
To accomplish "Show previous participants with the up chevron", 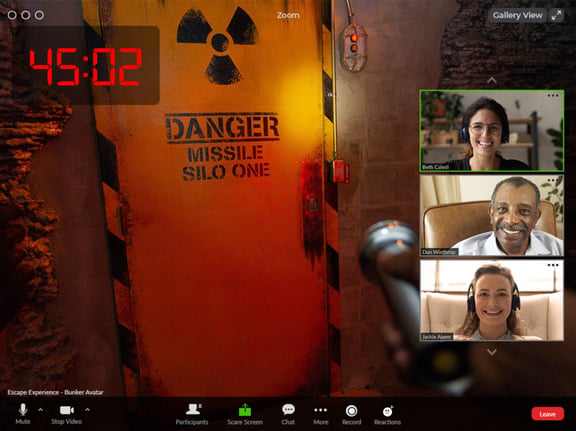I will (x=492, y=80).
